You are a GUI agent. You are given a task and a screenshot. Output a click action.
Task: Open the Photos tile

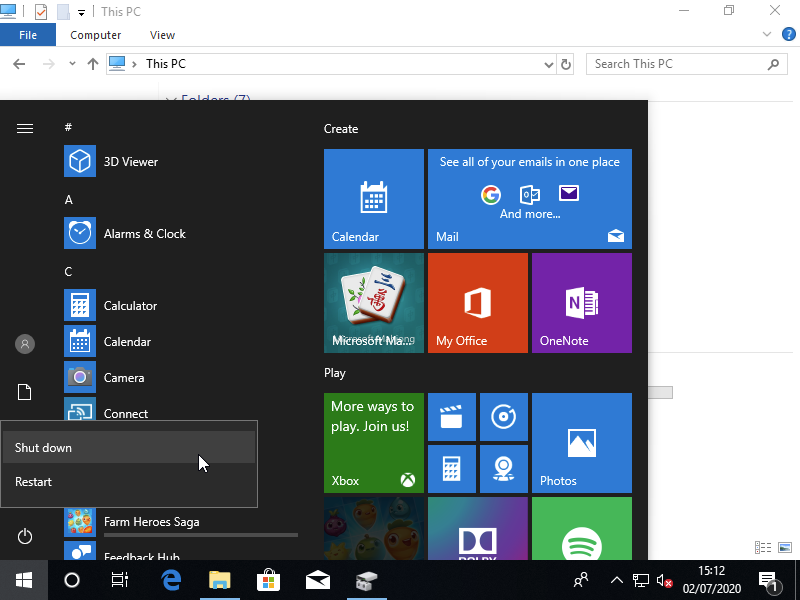coord(582,443)
